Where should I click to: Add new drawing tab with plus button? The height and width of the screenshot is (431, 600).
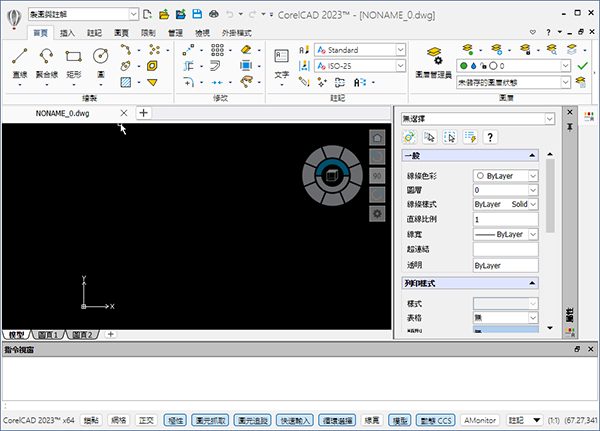point(143,113)
